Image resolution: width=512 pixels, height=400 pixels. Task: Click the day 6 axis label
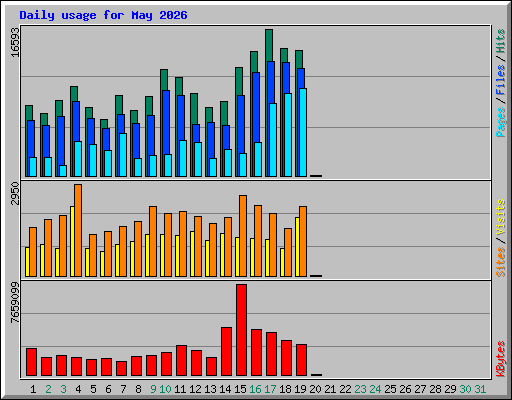(108, 389)
